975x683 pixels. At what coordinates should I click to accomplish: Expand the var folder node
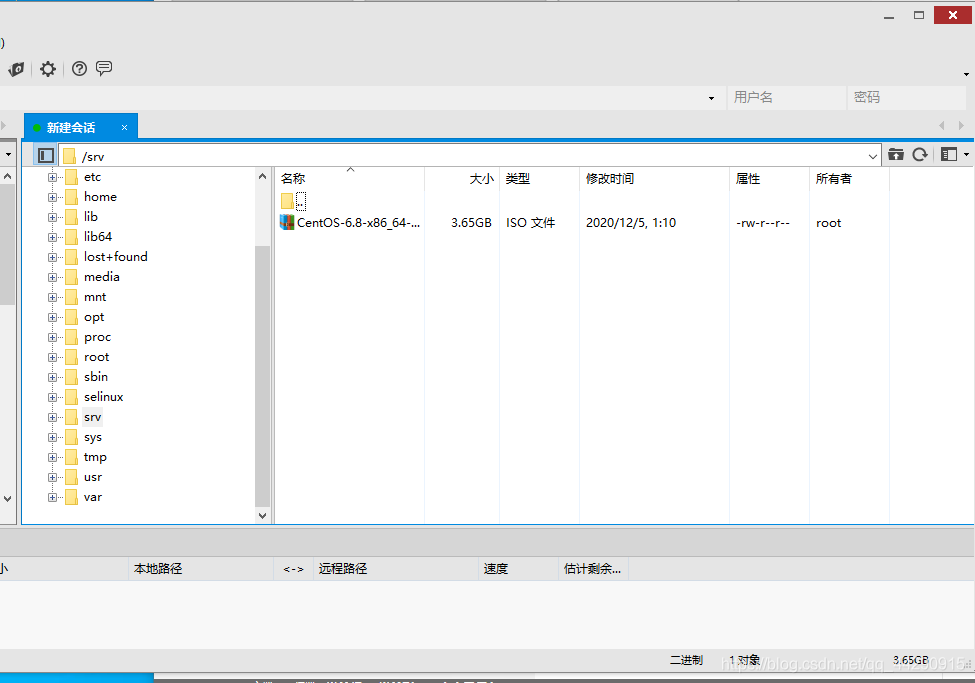pos(52,497)
